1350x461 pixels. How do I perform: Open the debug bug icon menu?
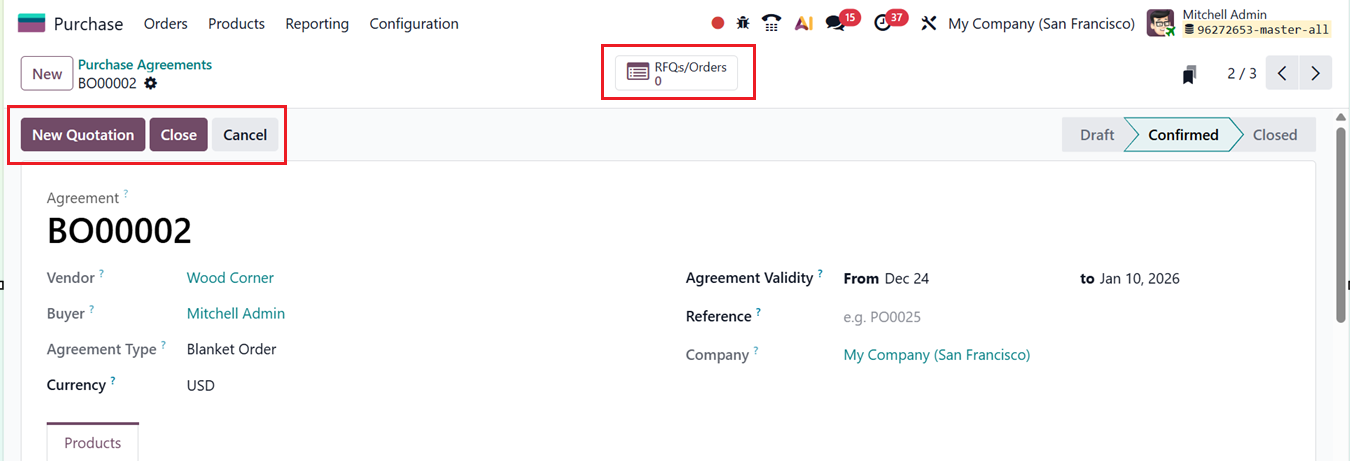(743, 23)
